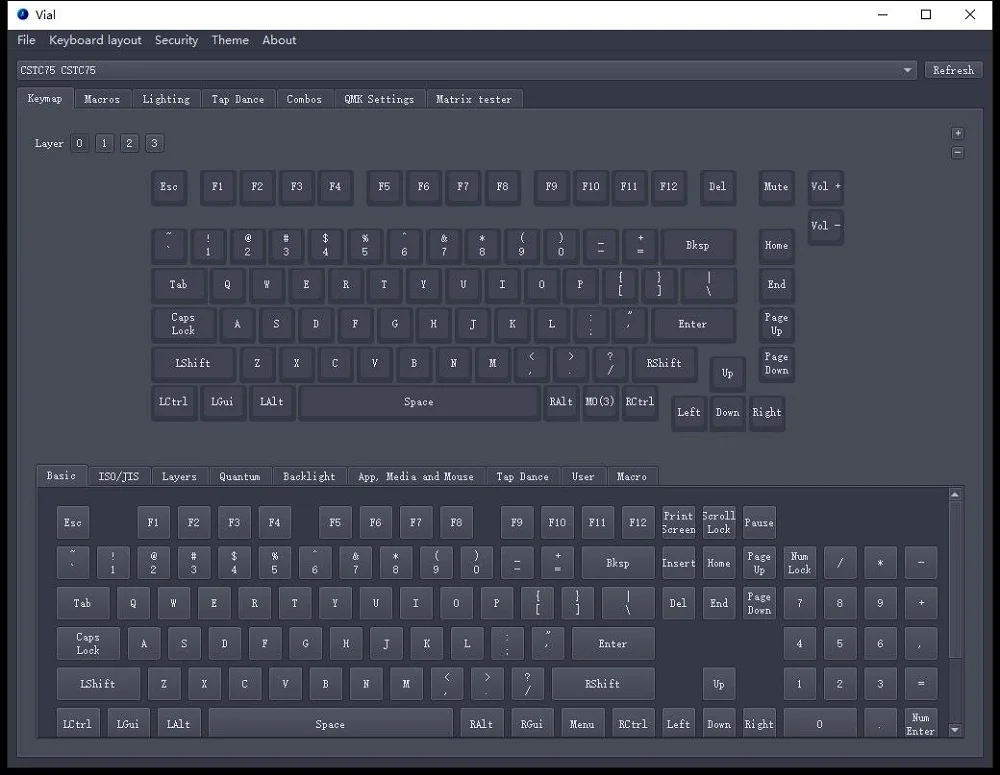
Task: Open the App, Media and Mouse tab
Action: (x=415, y=477)
